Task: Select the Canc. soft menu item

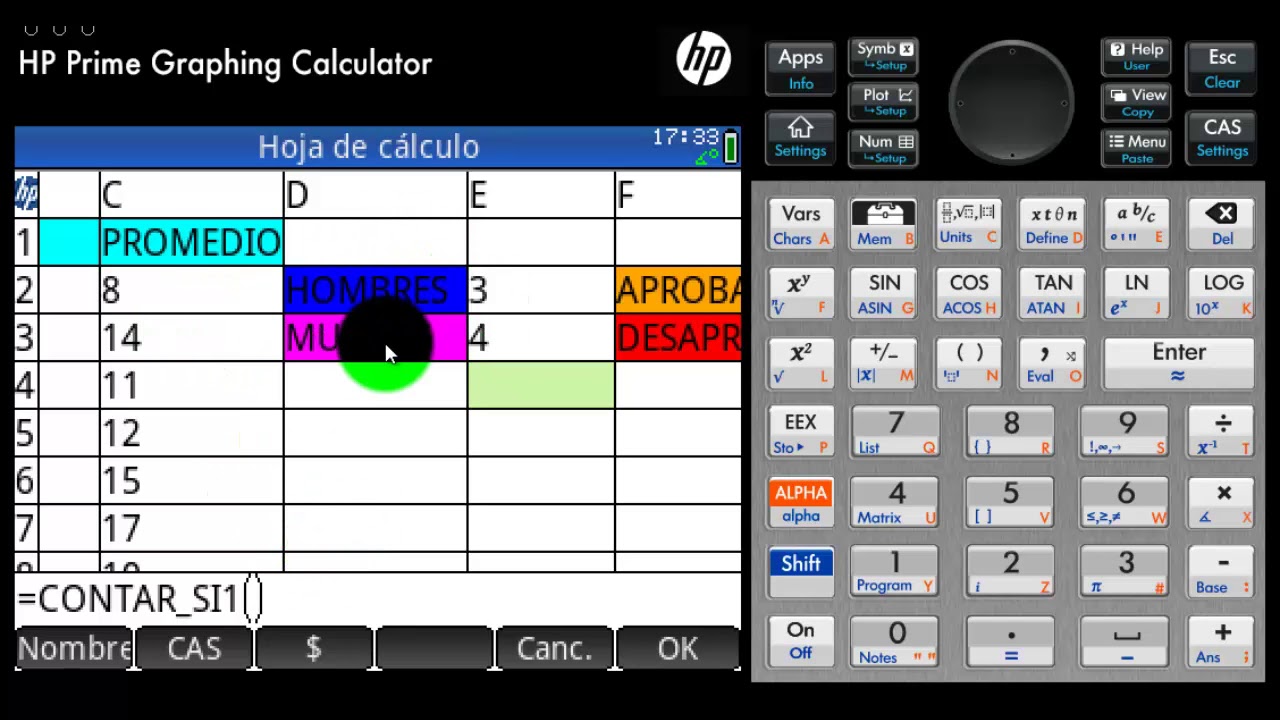Action: pyautogui.click(x=555, y=649)
